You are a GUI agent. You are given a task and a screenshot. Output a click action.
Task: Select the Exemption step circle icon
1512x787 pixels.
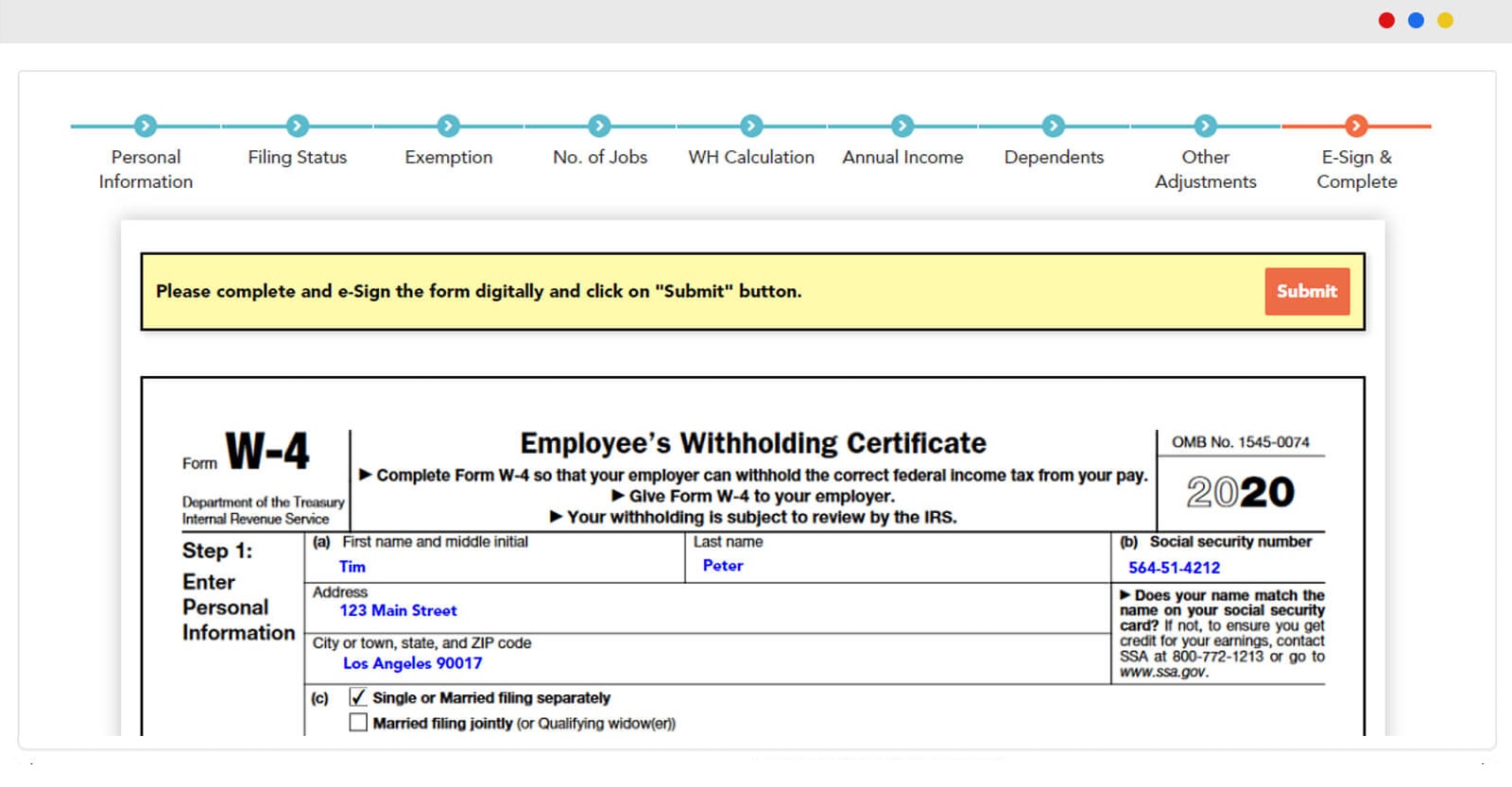(x=449, y=126)
